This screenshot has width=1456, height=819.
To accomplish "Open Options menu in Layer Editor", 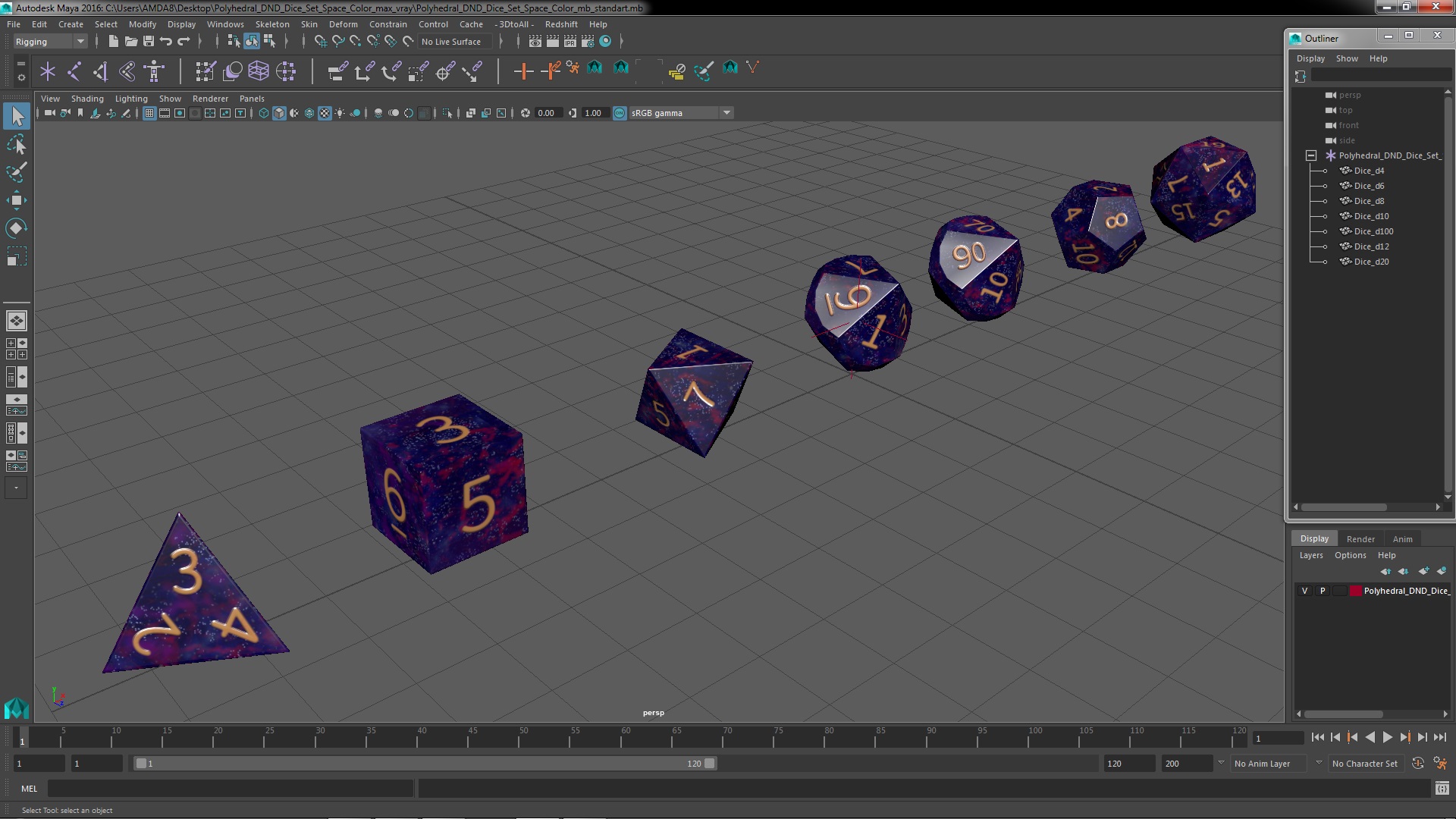I will coord(1350,555).
